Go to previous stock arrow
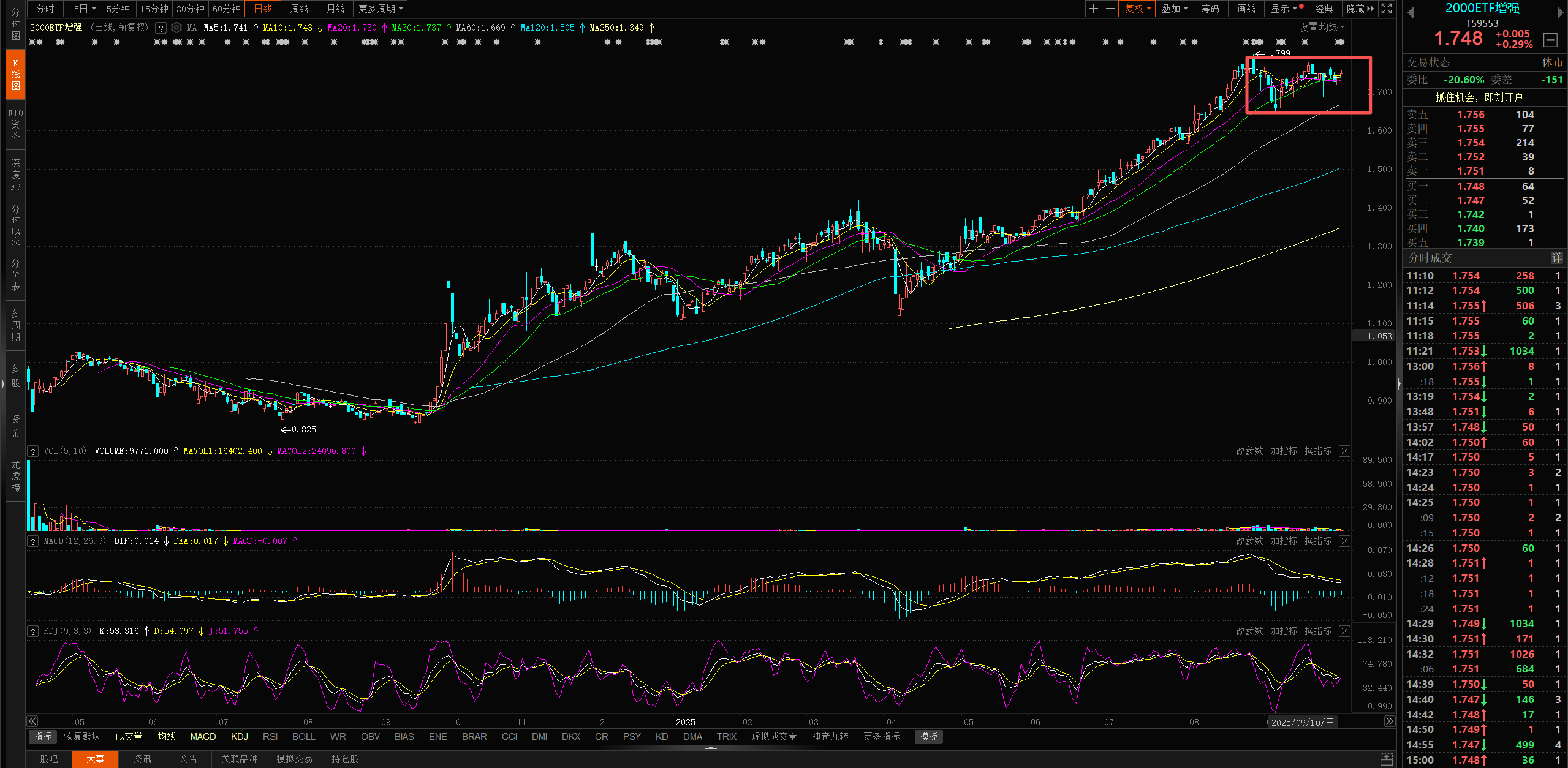 pos(1411,13)
